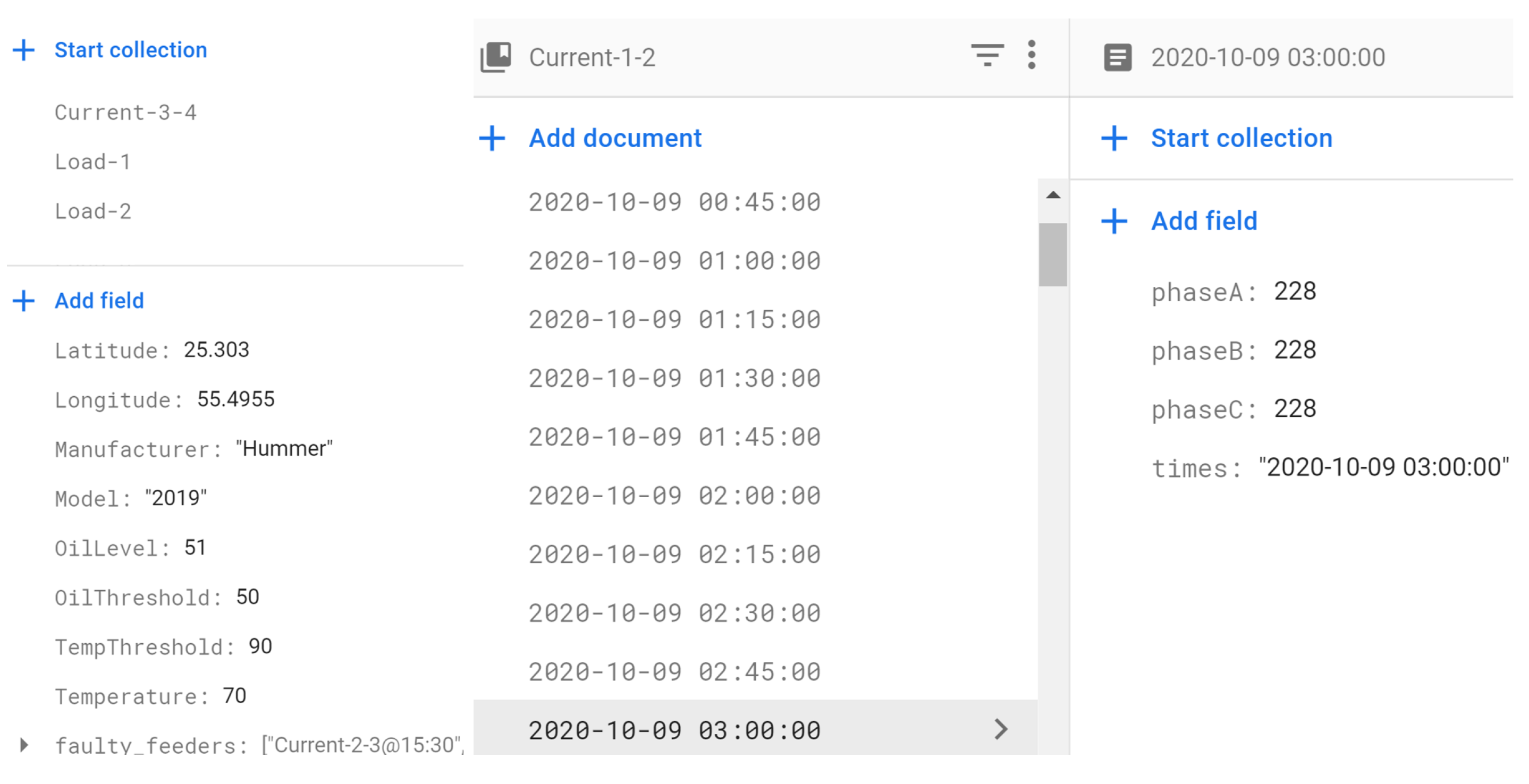Select the Load-1 collection
The width and height of the screenshot is (1529, 784).
click(92, 161)
